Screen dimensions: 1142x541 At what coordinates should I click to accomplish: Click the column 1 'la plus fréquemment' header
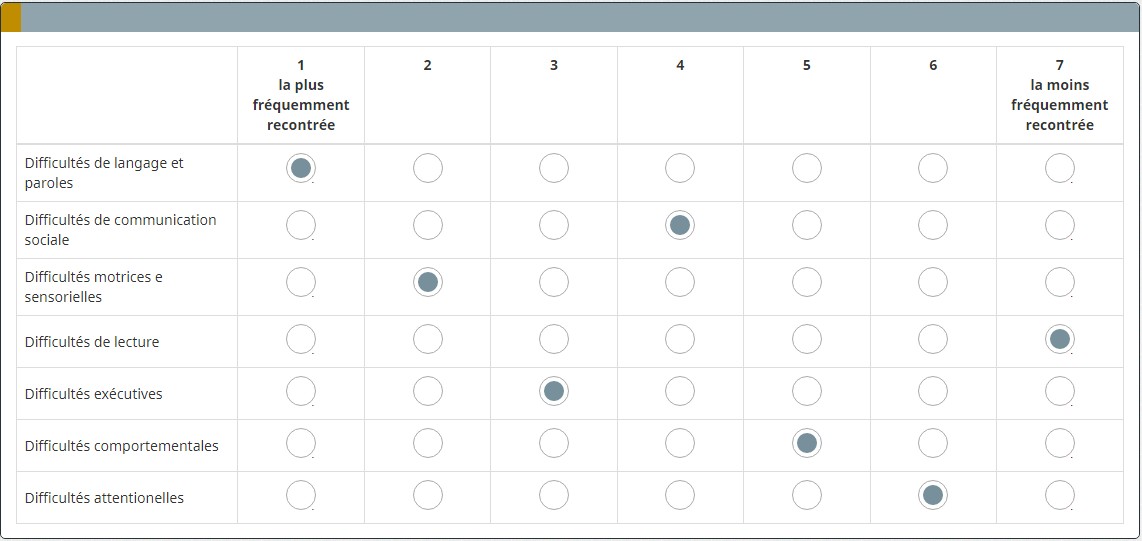point(301,95)
